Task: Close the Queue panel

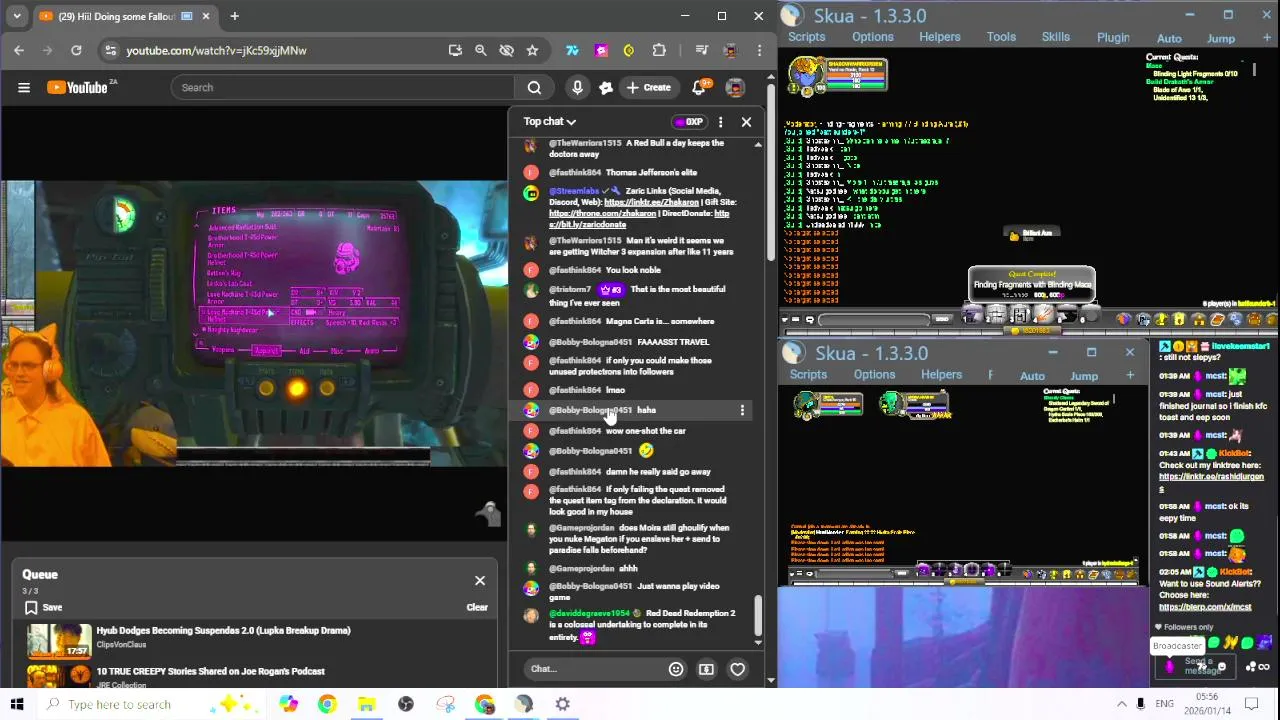Action: pos(480,581)
